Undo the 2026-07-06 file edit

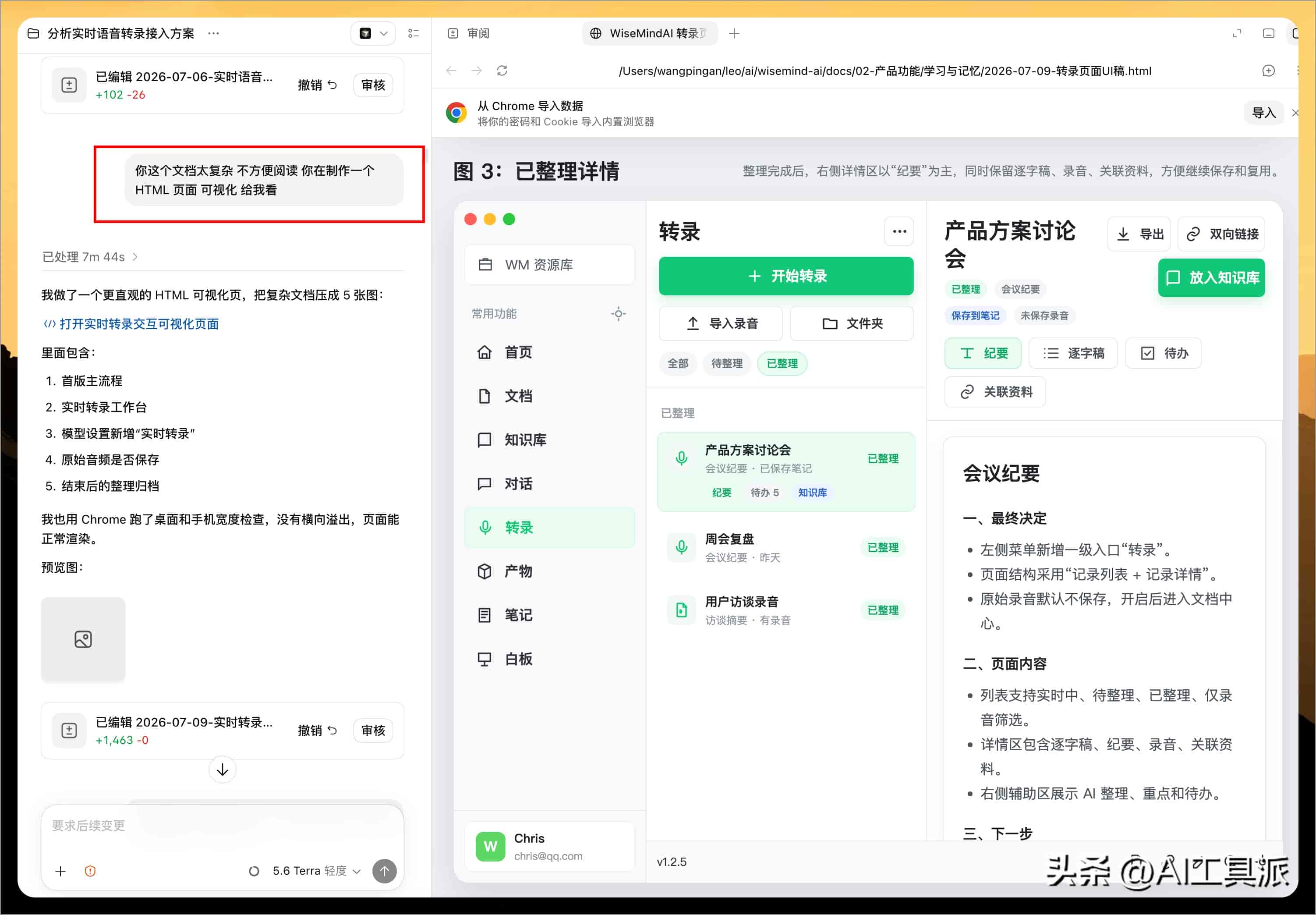pyautogui.click(x=317, y=85)
